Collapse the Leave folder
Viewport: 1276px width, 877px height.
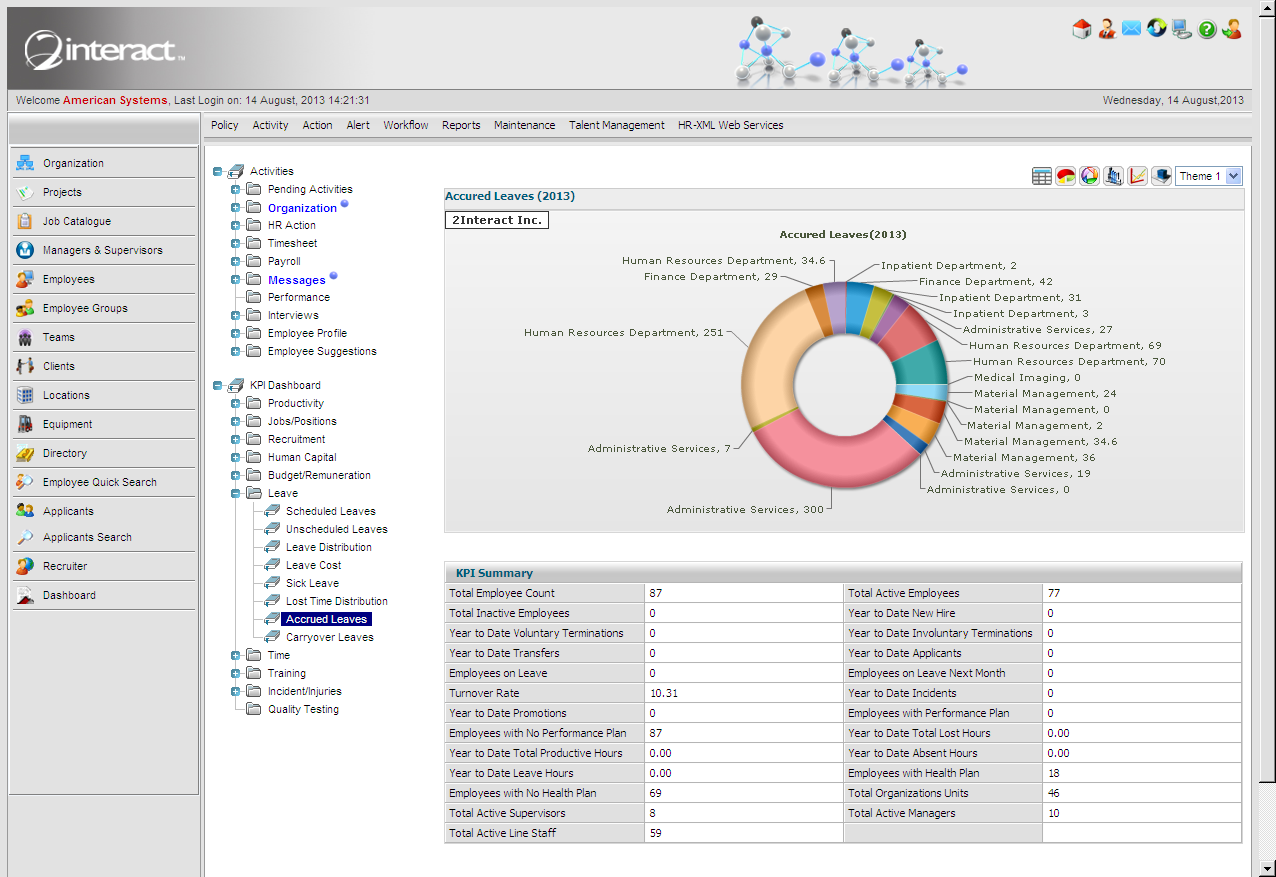[x=236, y=493]
